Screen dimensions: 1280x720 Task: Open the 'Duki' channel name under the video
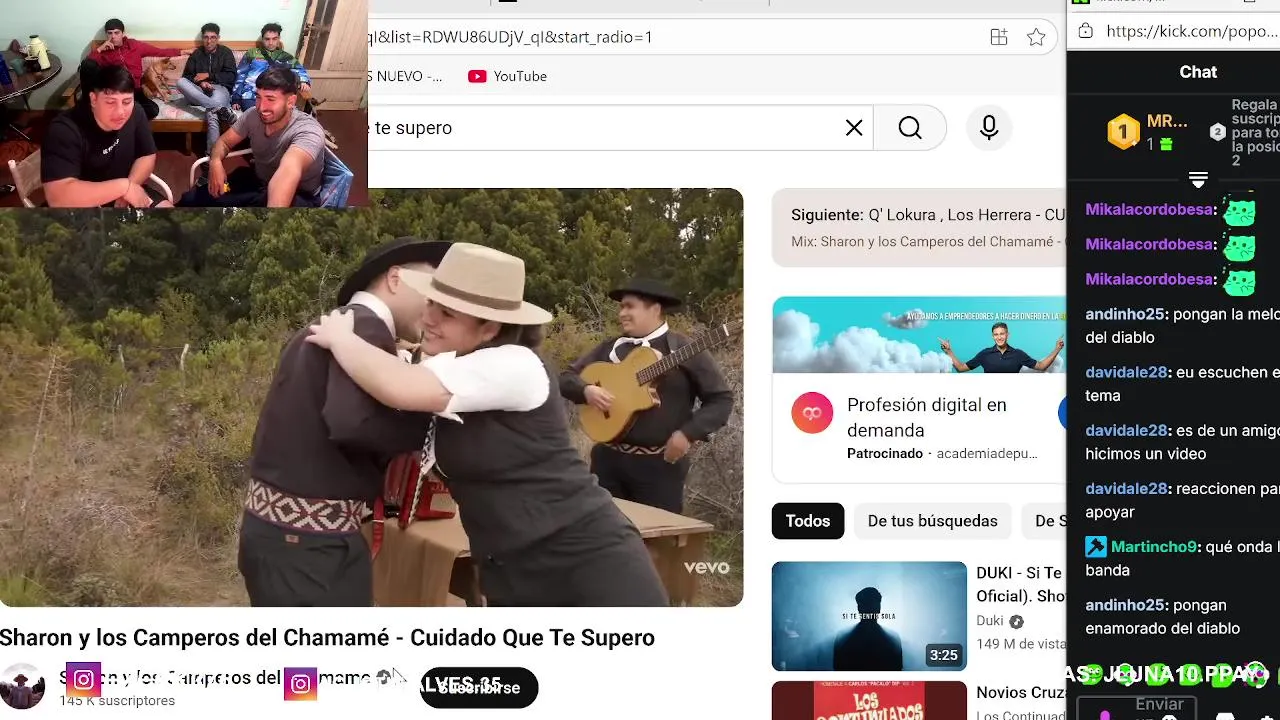tap(990, 621)
